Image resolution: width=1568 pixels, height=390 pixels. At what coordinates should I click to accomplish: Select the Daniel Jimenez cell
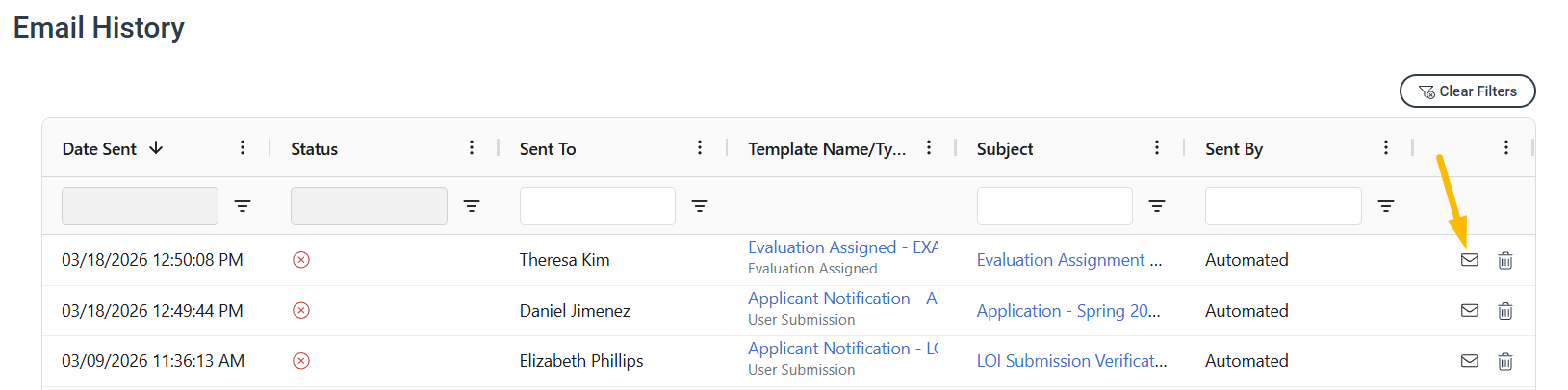575,311
